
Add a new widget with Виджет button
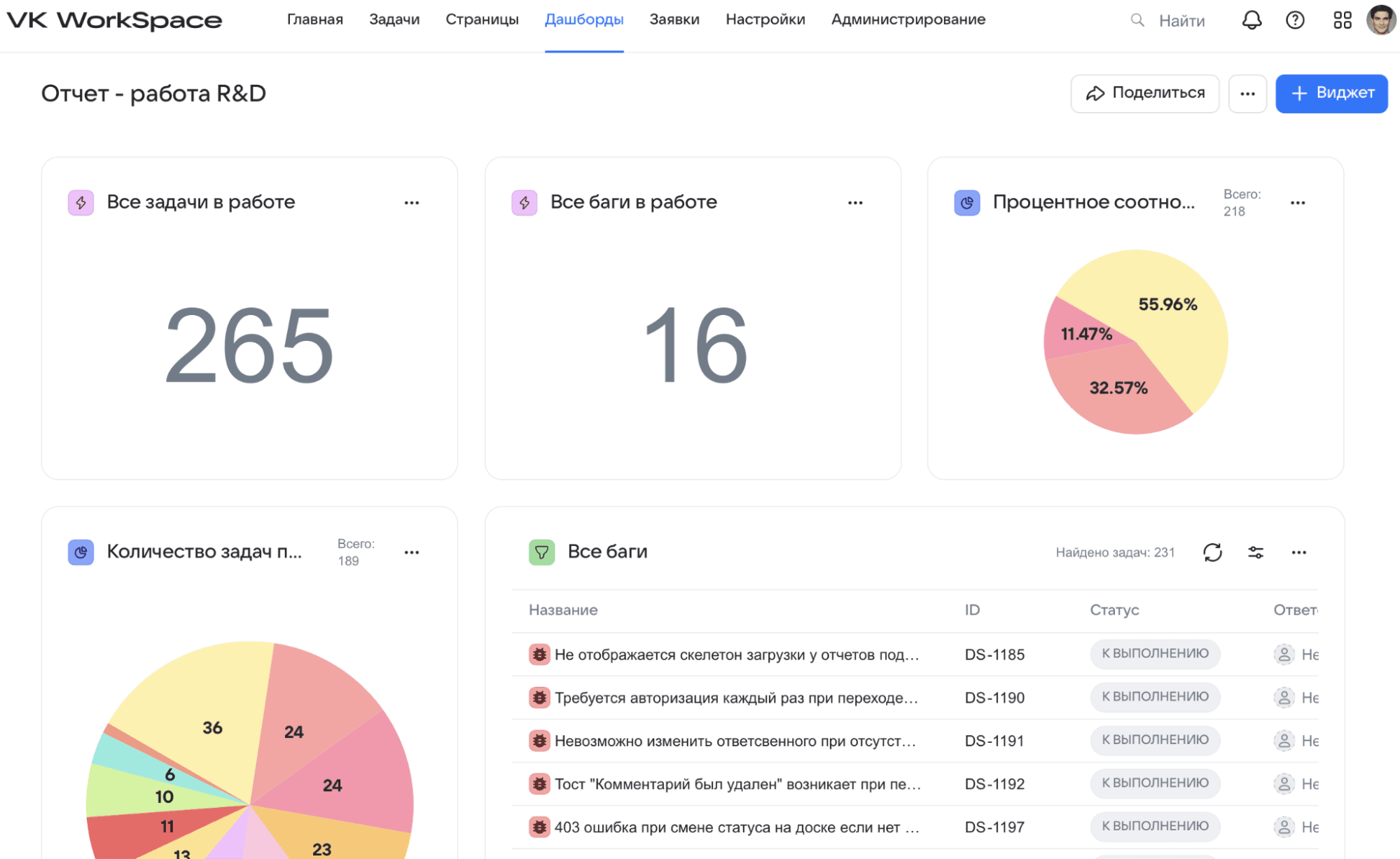click(x=1331, y=94)
